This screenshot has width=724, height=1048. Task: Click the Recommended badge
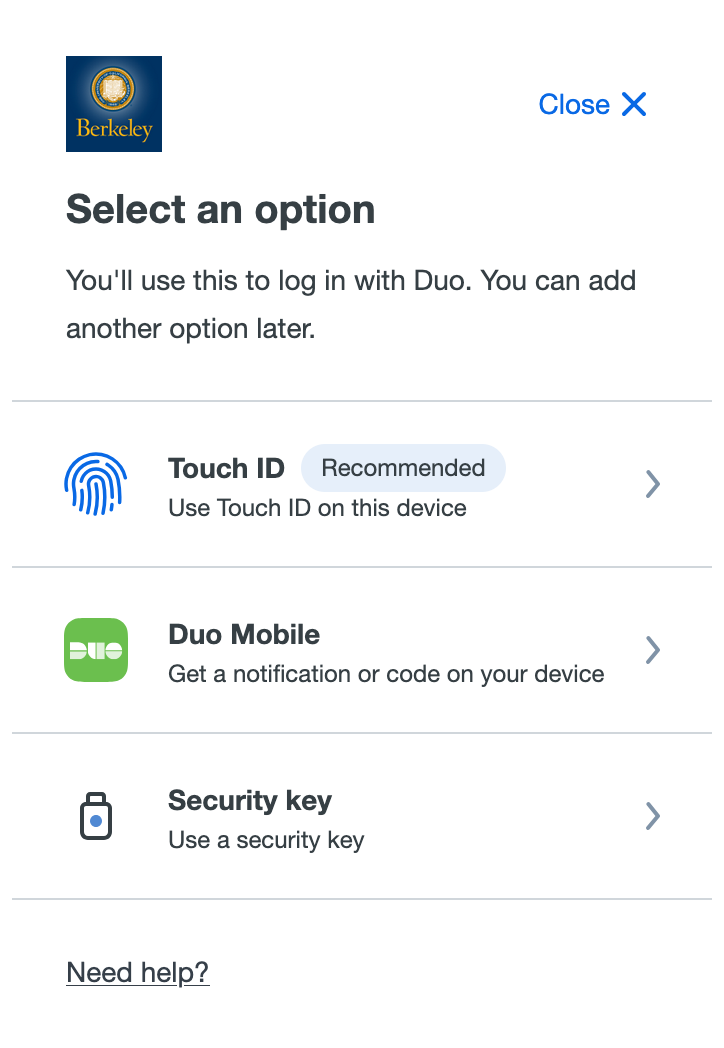pyautogui.click(x=403, y=468)
